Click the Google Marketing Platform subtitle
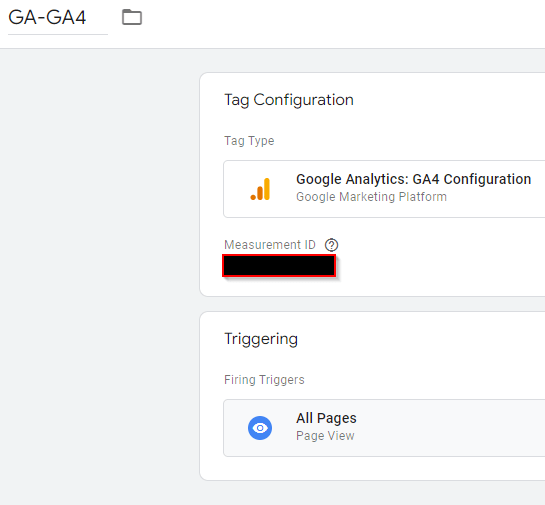The height and width of the screenshot is (505, 545). tap(371, 197)
